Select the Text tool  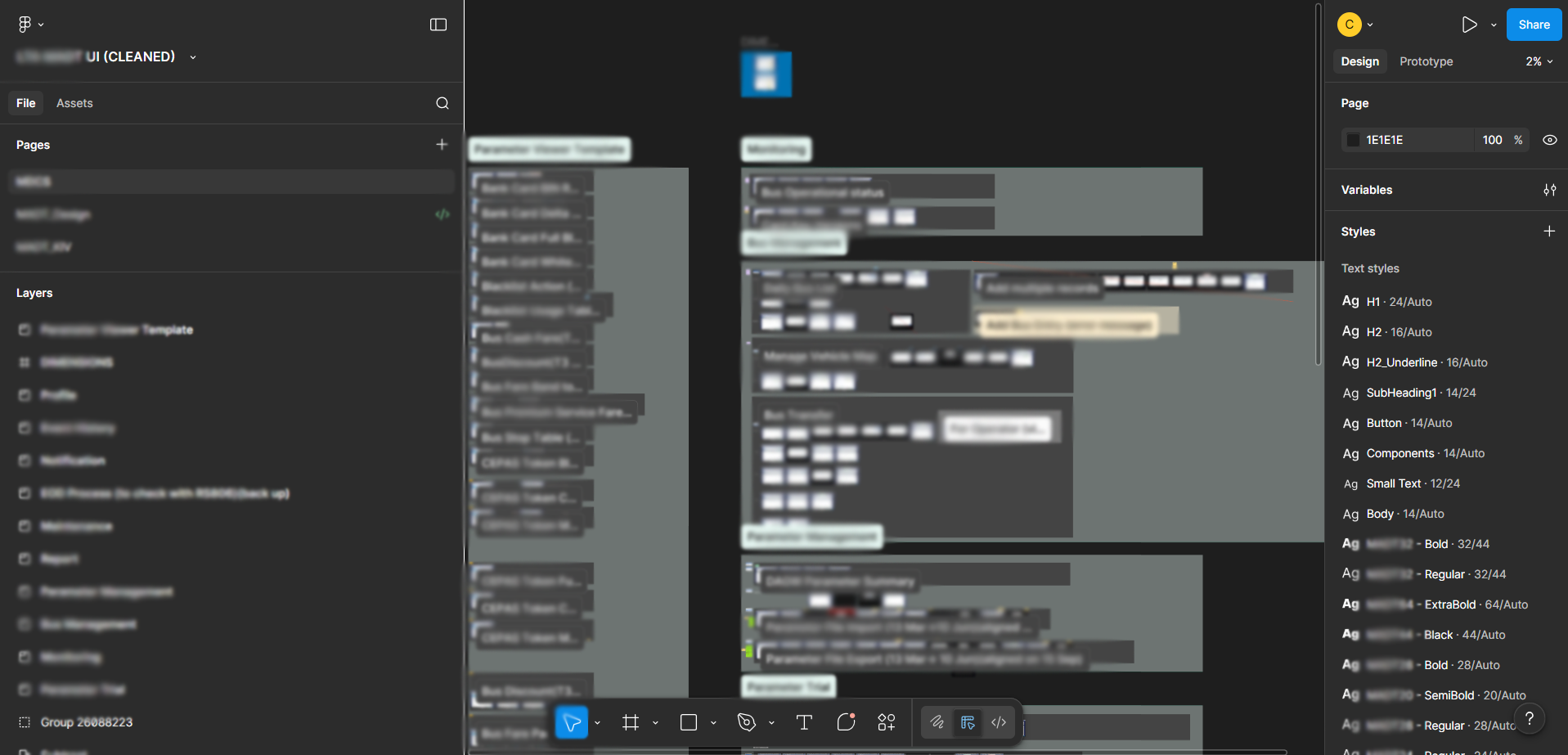[x=804, y=722]
